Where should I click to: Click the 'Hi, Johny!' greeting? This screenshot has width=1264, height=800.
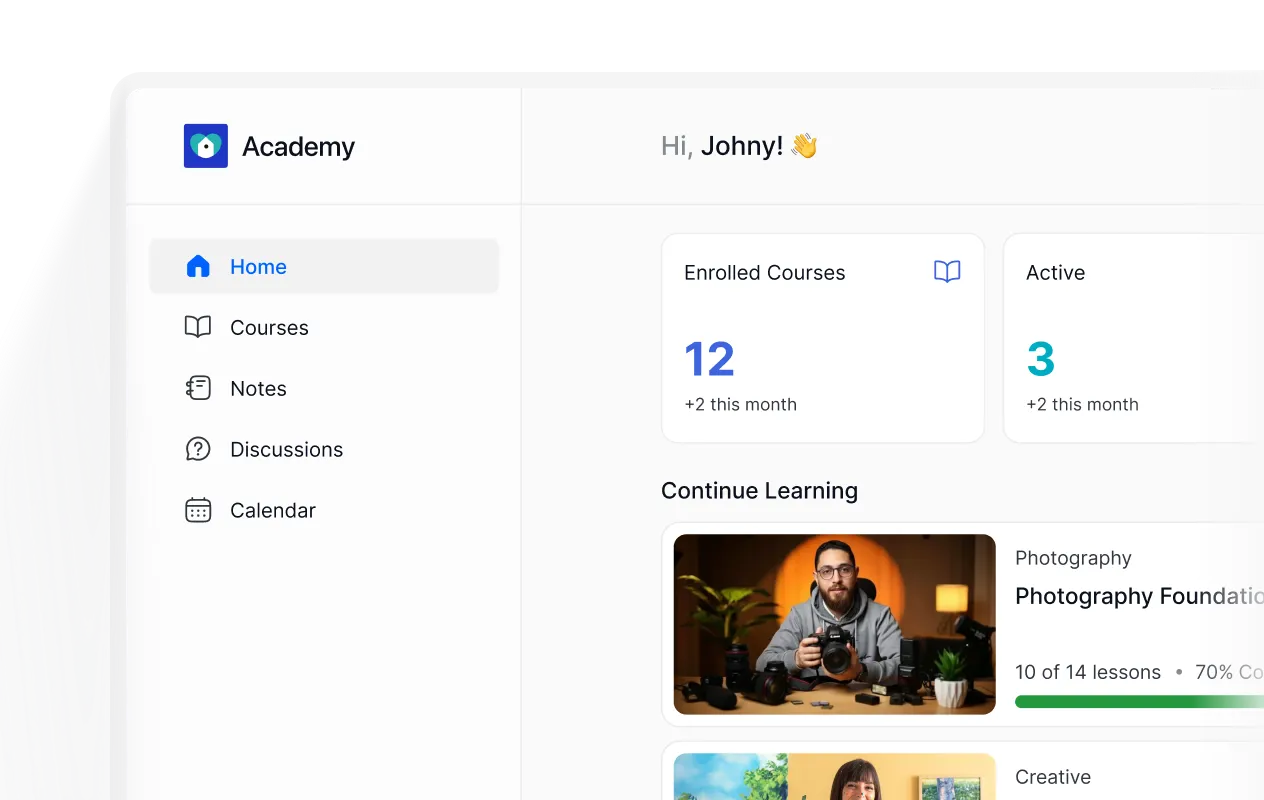pos(739,146)
